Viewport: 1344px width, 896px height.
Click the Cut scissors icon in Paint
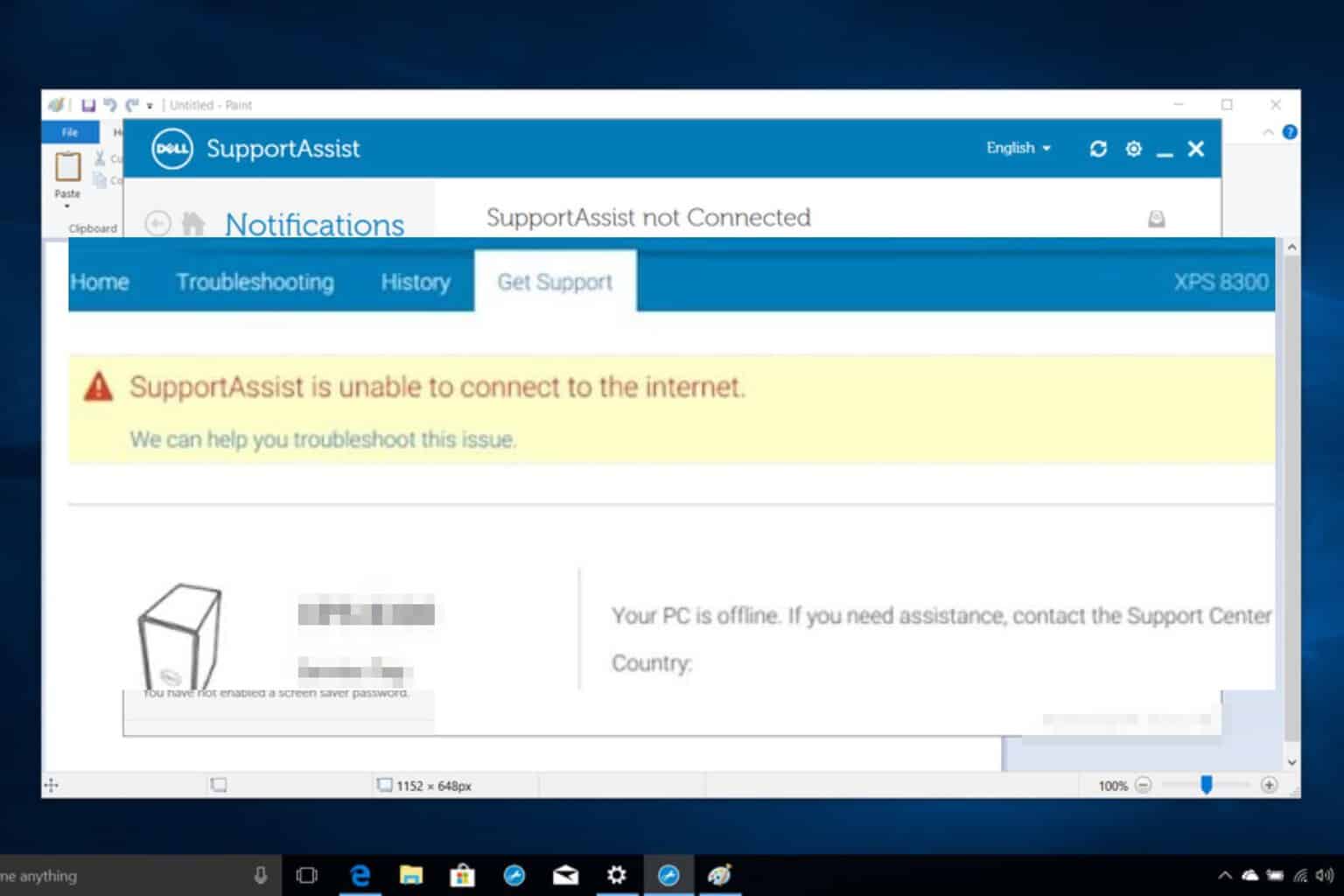point(100,158)
